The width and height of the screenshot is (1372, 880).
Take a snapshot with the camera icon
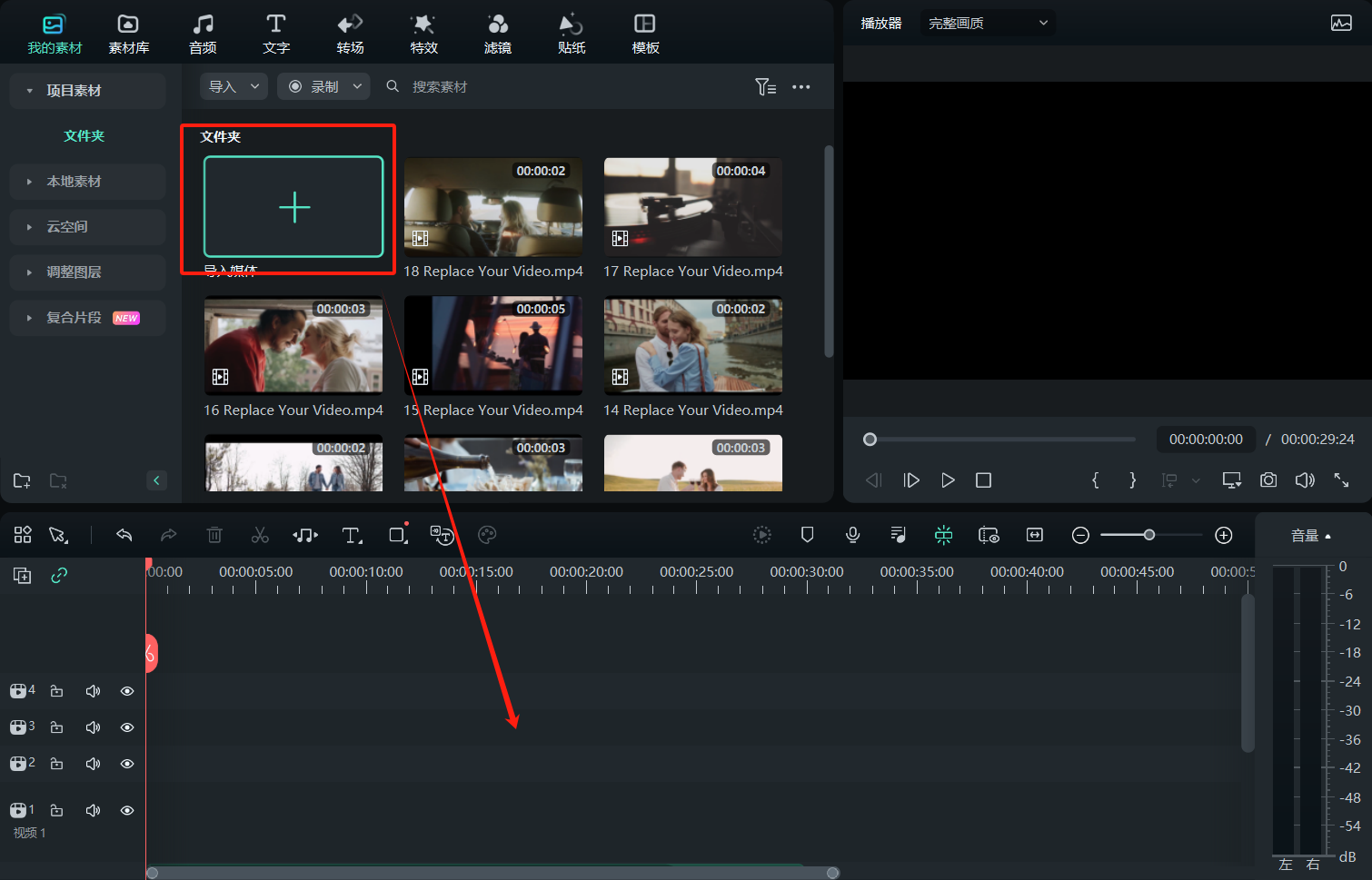click(x=1268, y=480)
